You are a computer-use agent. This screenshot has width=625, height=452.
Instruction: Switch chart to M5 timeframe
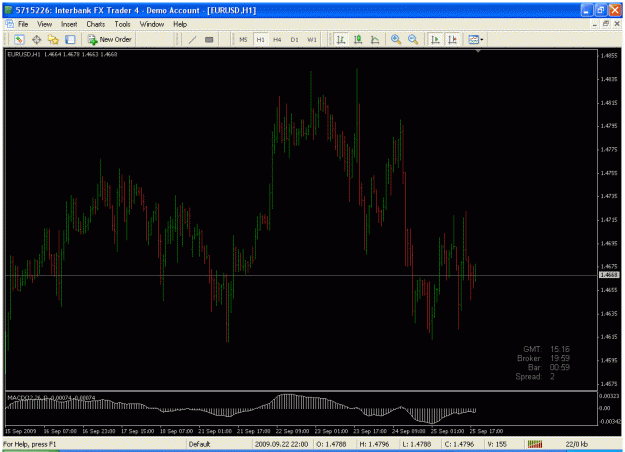[243, 39]
